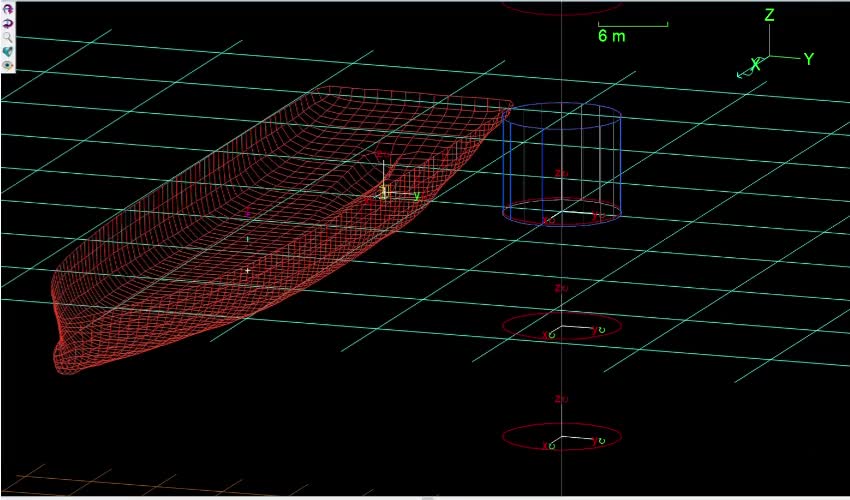Click the white marker on the hull deck

pos(248,270)
